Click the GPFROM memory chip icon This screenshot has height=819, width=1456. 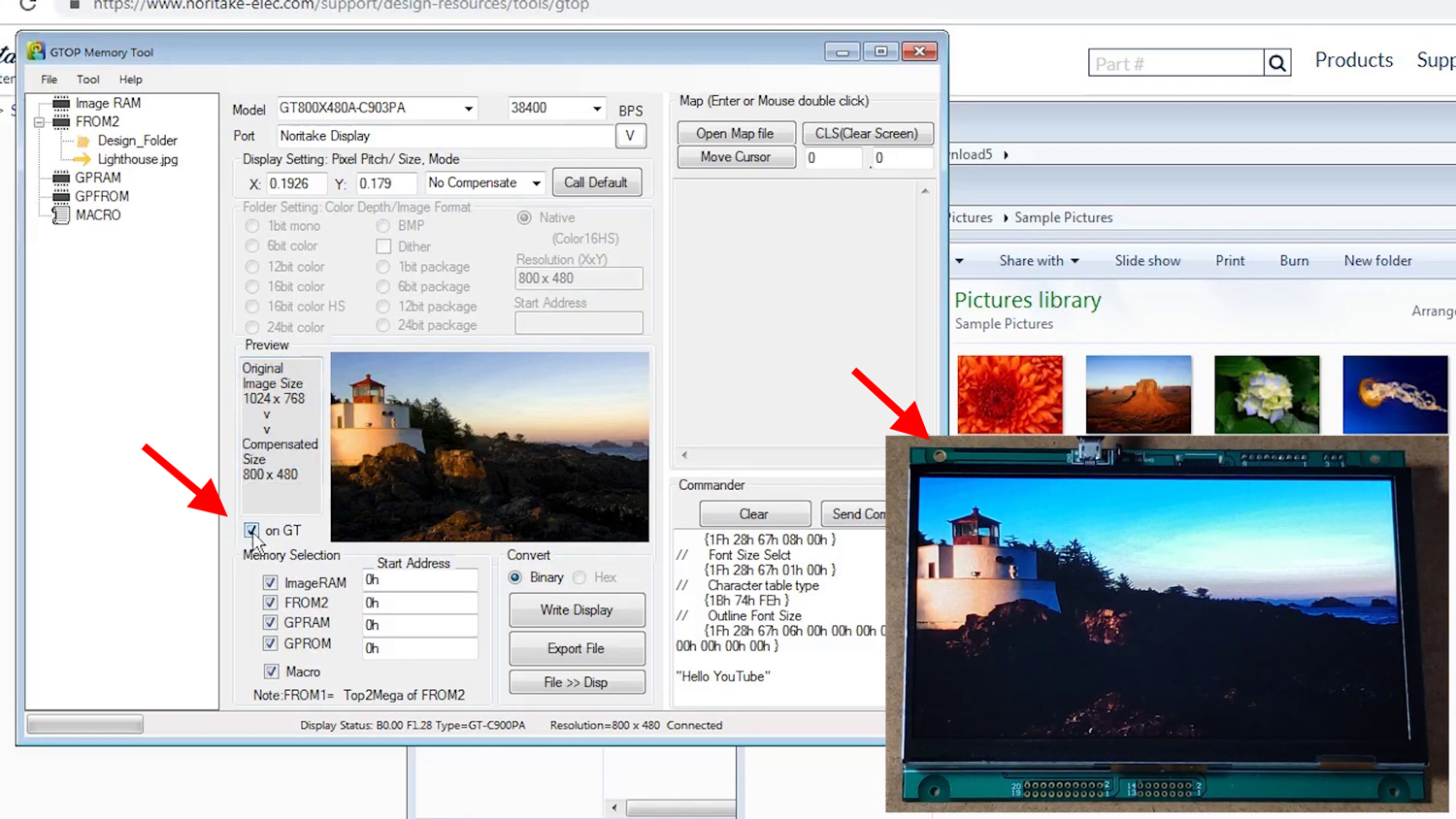[61, 196]
